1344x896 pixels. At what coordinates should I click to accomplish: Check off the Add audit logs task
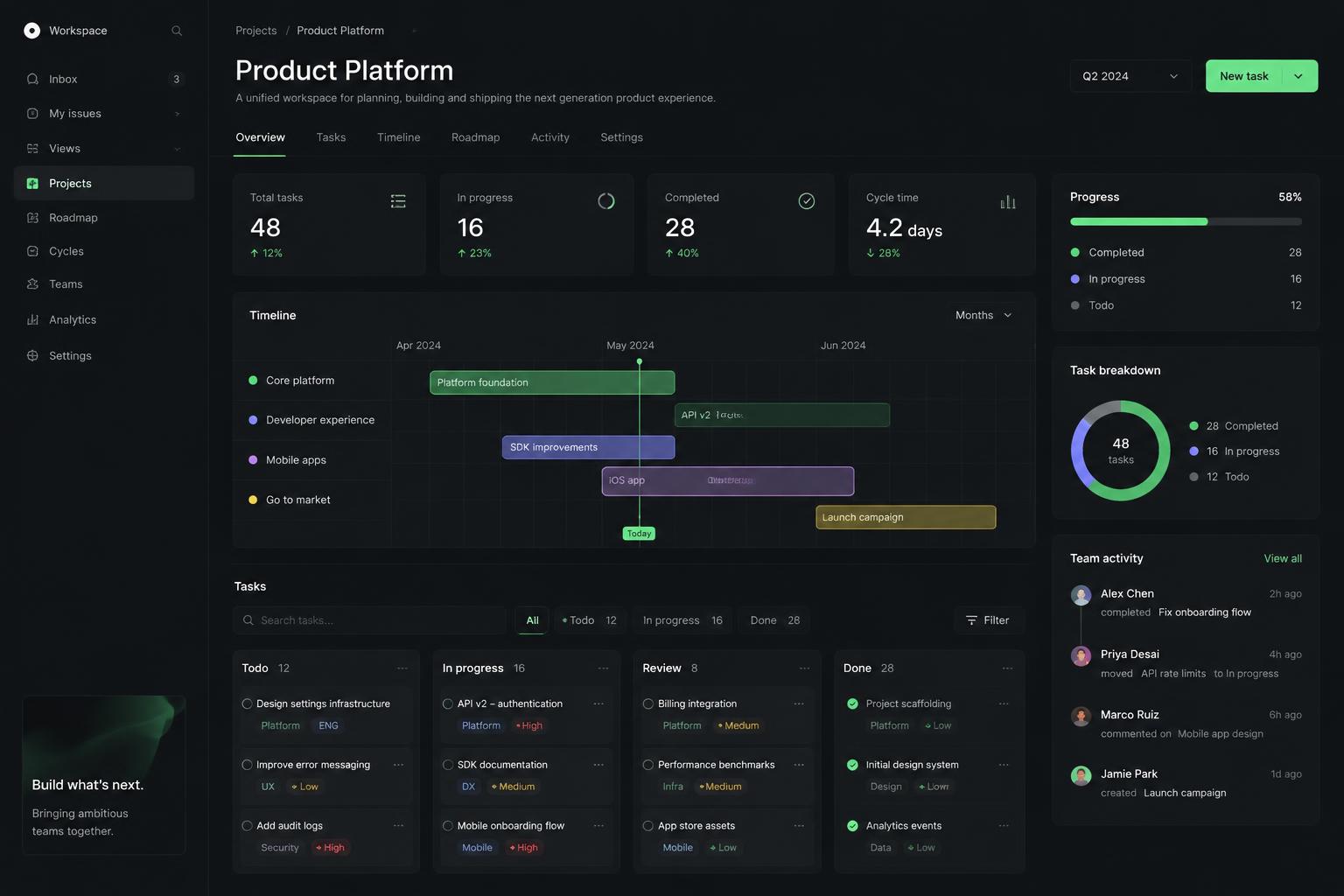tap(247, 826)
